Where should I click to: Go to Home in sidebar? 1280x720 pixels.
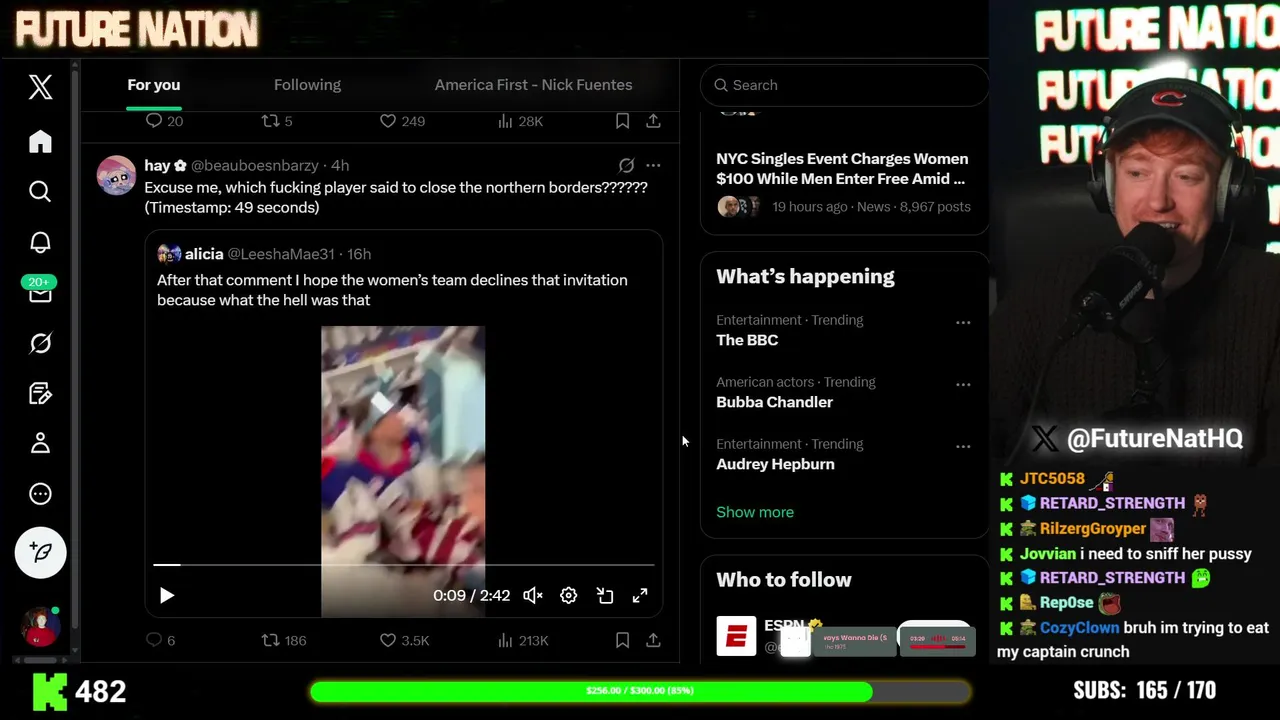coord(40,141)
